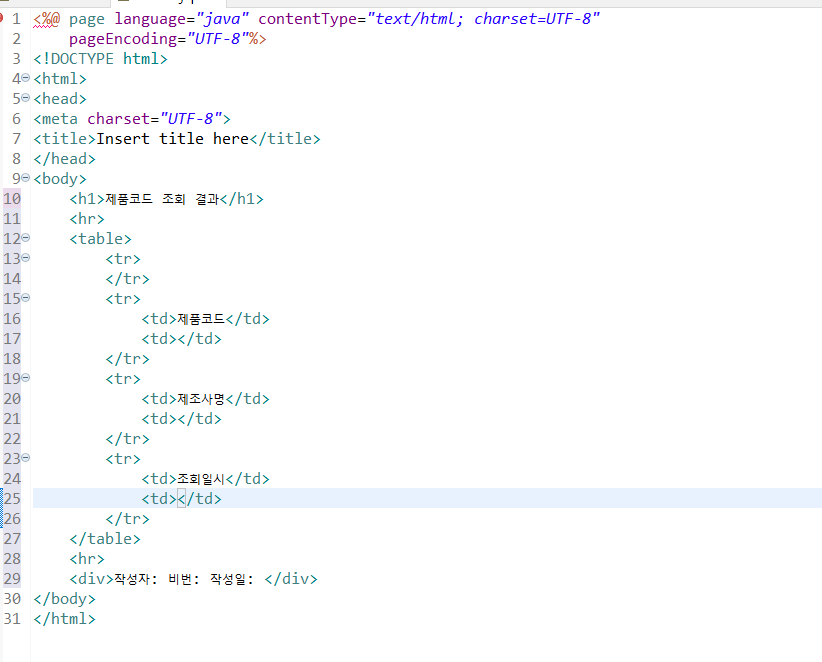Image resolution: width=822 pixels, height=662 pixels.
Task: Collapse the table fold on line 12
Action: (25, 238)
